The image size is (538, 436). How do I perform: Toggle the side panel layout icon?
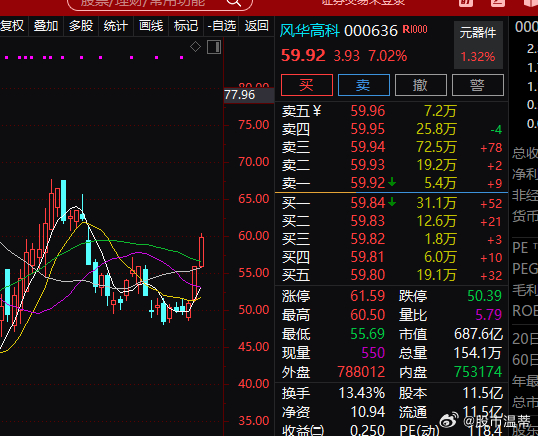tap(214, 47)
